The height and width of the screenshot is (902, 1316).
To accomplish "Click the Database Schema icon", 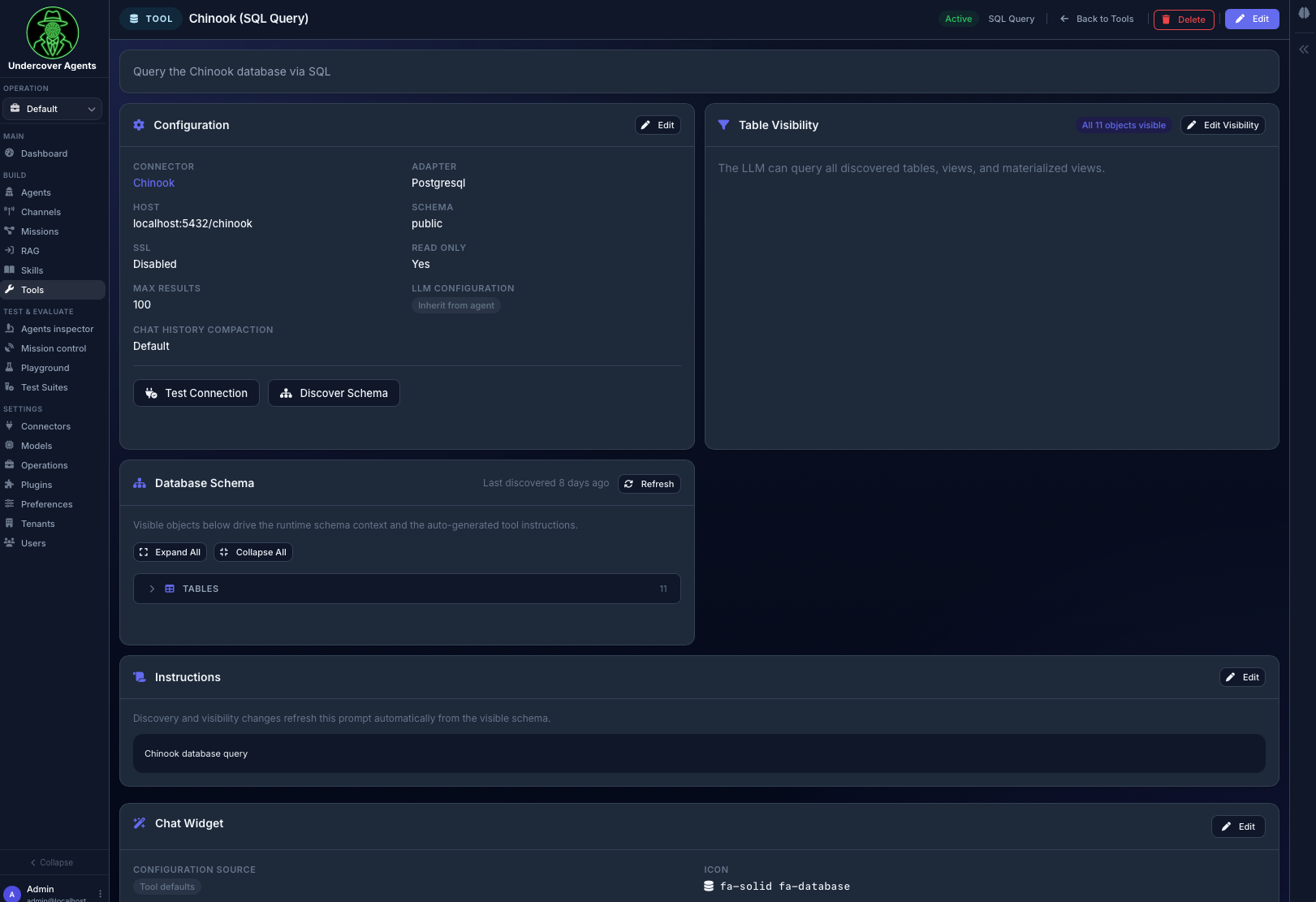I will point(140,483).
